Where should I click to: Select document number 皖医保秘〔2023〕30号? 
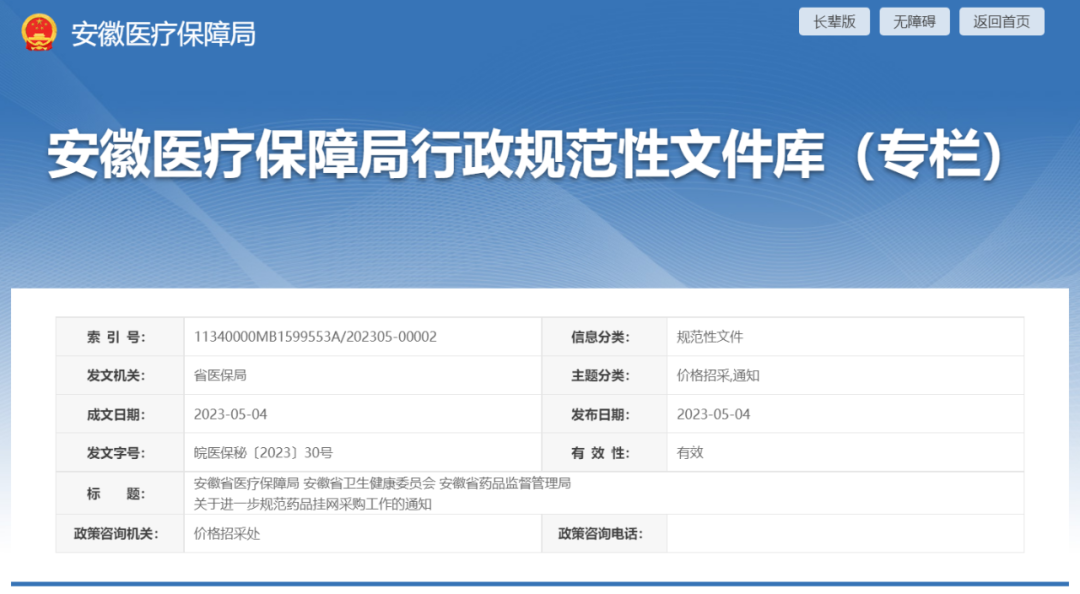[263, 453]
